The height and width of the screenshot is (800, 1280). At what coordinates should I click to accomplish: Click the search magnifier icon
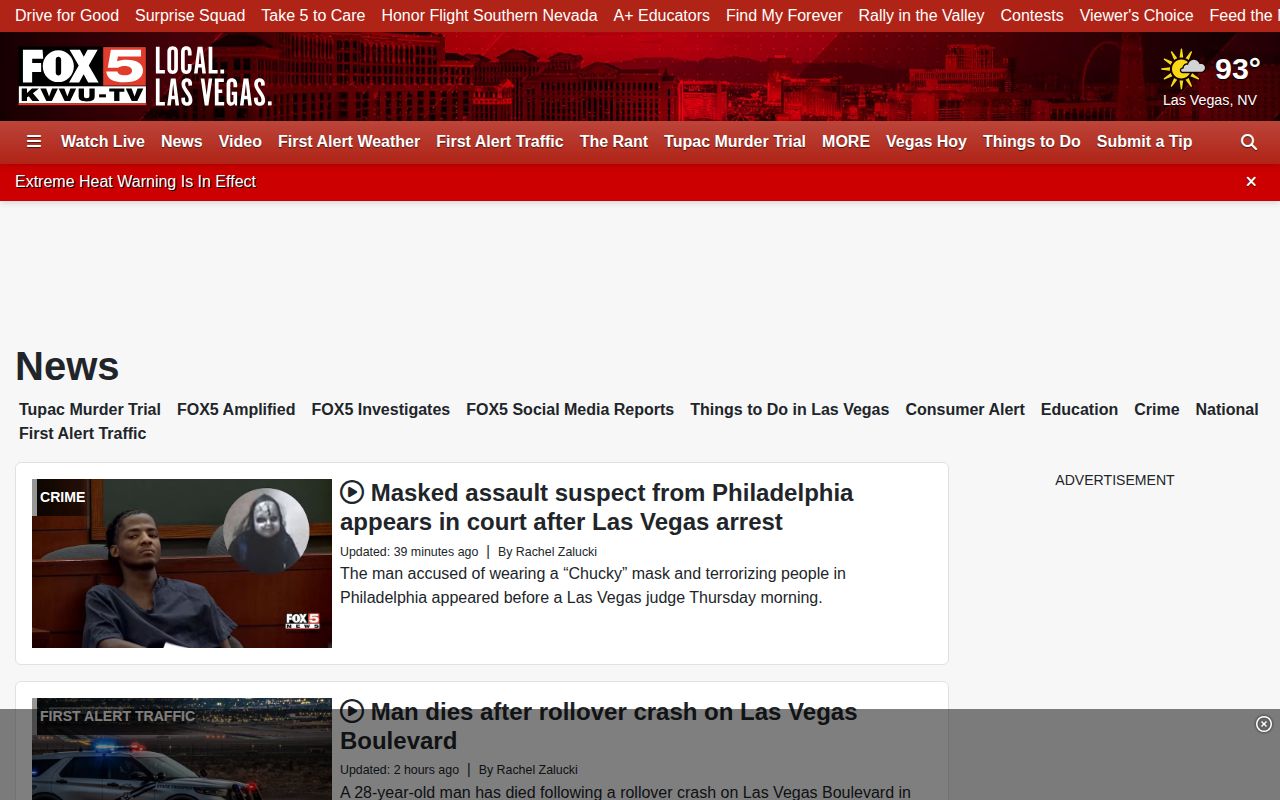pyautogui.click(x=1249, y=142)
